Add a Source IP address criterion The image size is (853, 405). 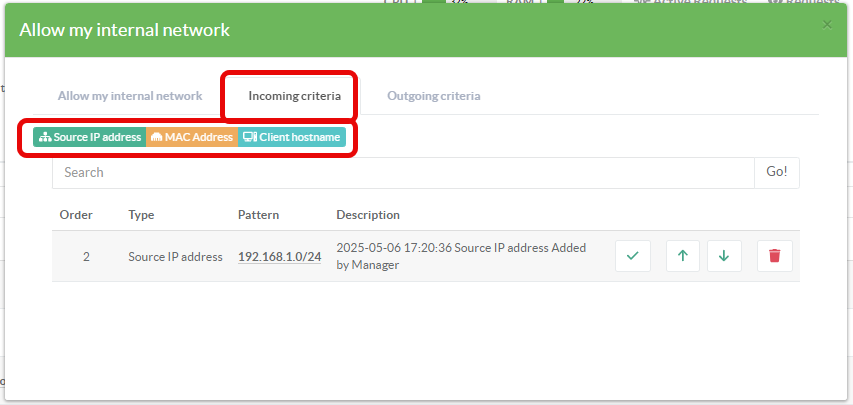pyautogui.click(x=90, y=137)
